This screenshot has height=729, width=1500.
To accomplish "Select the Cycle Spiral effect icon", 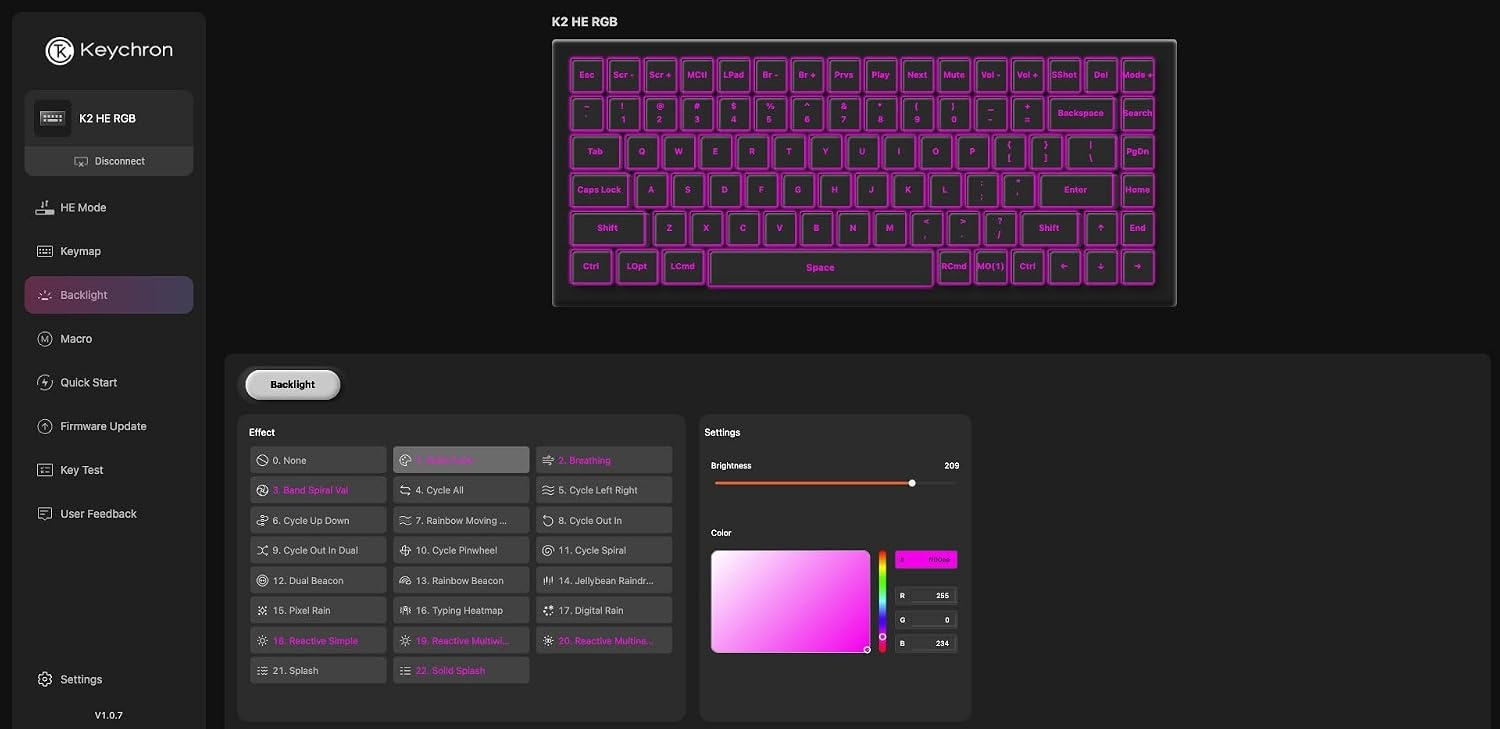I will pyautogui.click(x=548, y=550).
